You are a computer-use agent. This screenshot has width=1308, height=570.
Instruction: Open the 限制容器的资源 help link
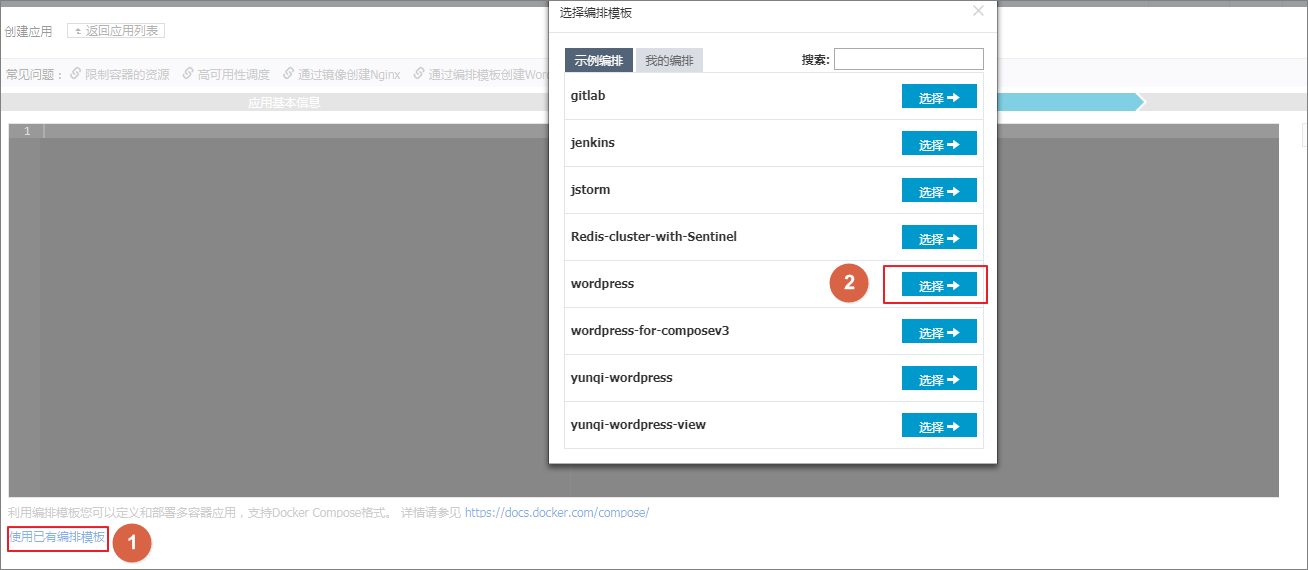tap(127, 74)
